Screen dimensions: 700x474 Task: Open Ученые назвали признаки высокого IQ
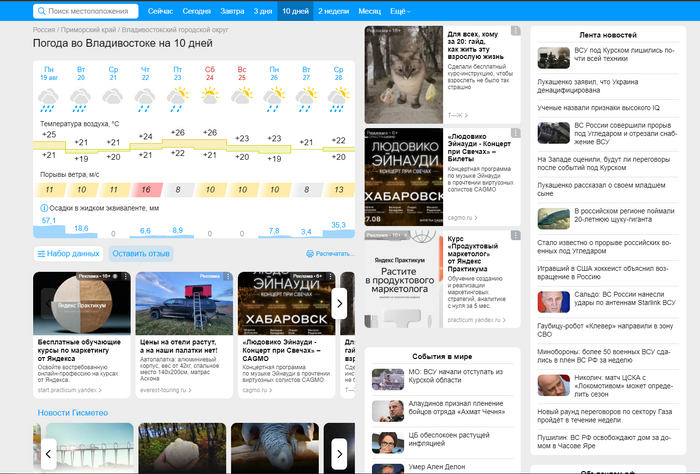(x=598, y=108)
